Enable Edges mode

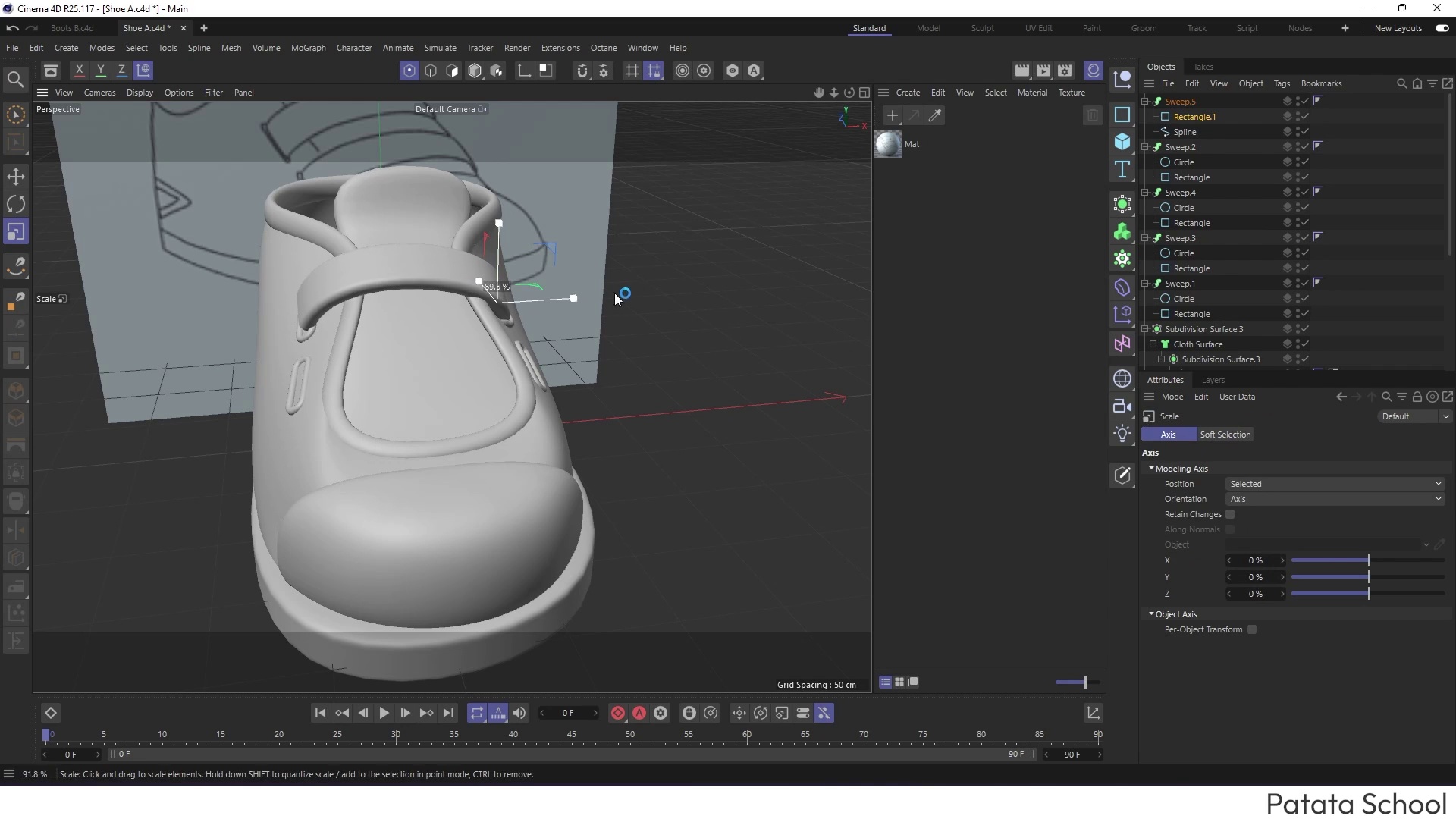[431, 71]
